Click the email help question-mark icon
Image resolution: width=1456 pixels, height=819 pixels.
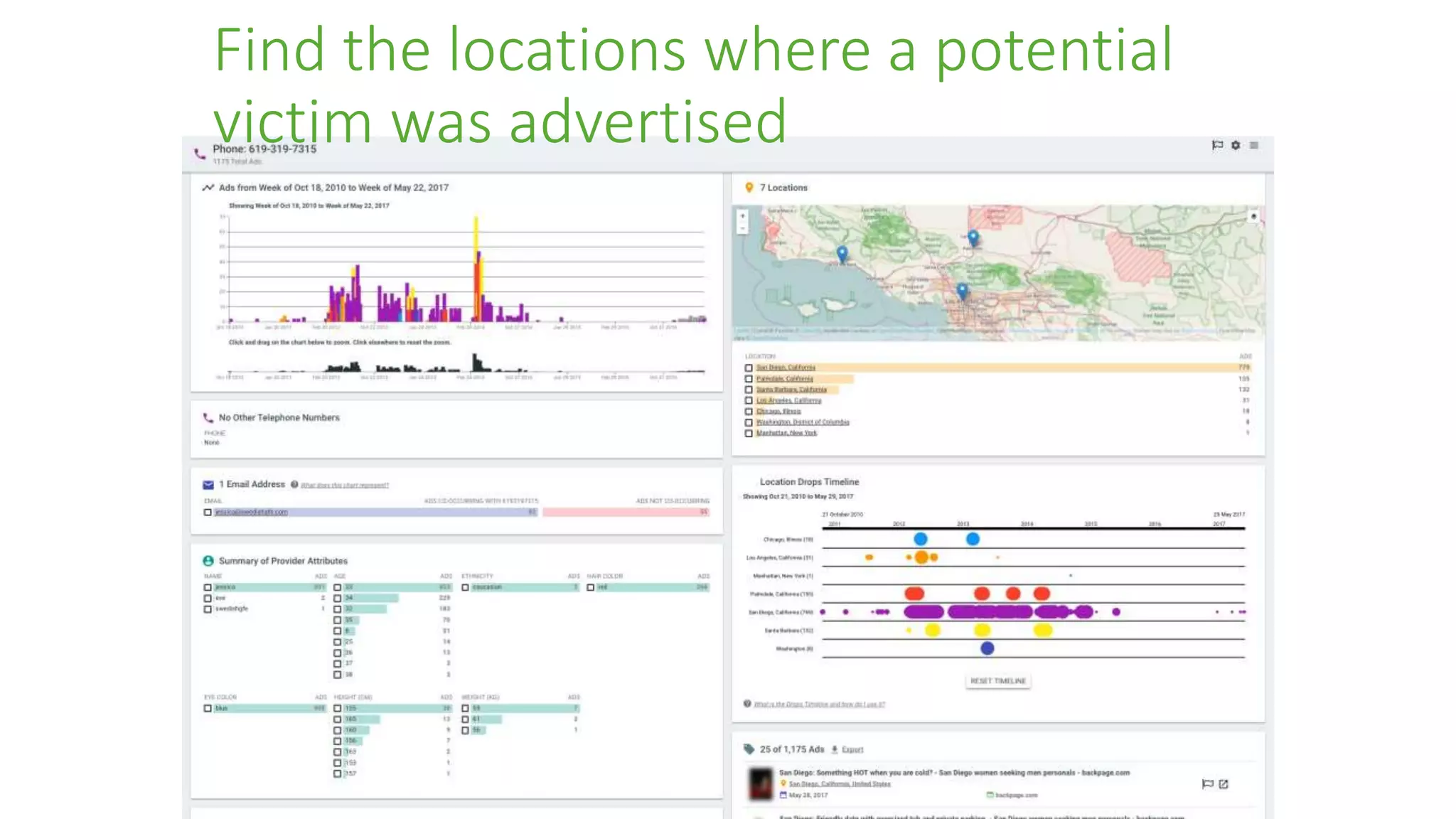click(294, 484)
